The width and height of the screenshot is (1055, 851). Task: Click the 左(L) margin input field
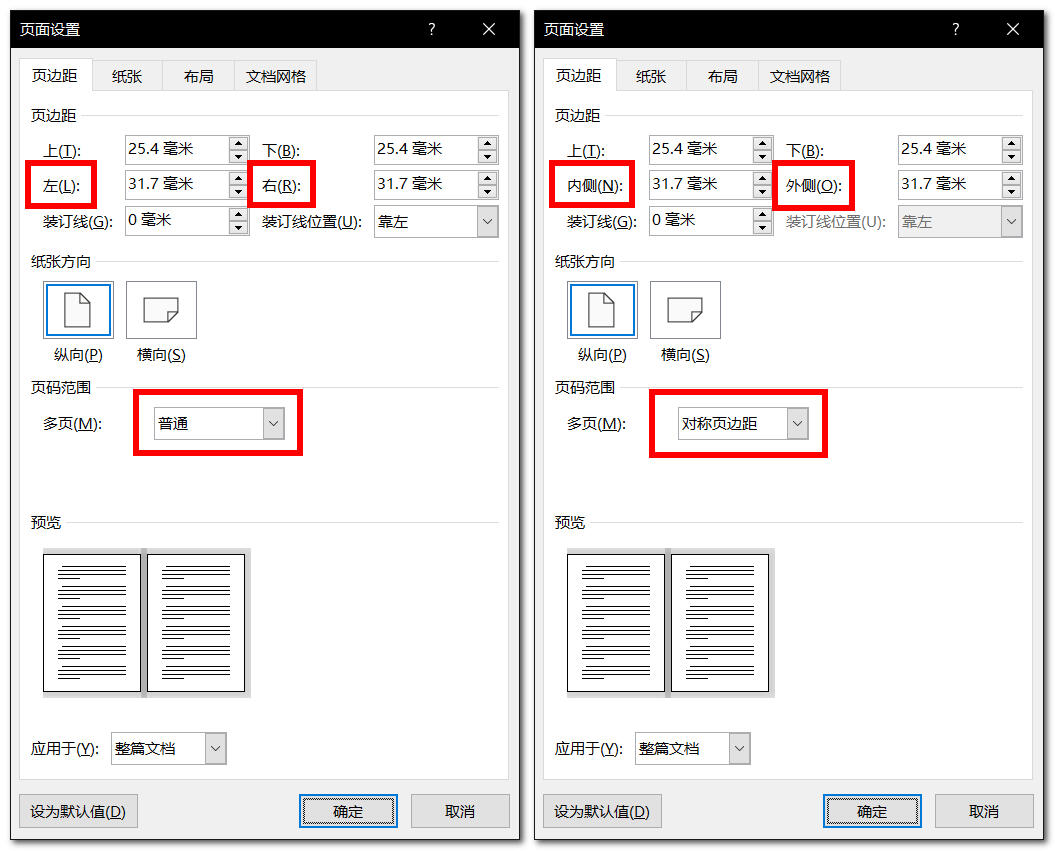176,184
